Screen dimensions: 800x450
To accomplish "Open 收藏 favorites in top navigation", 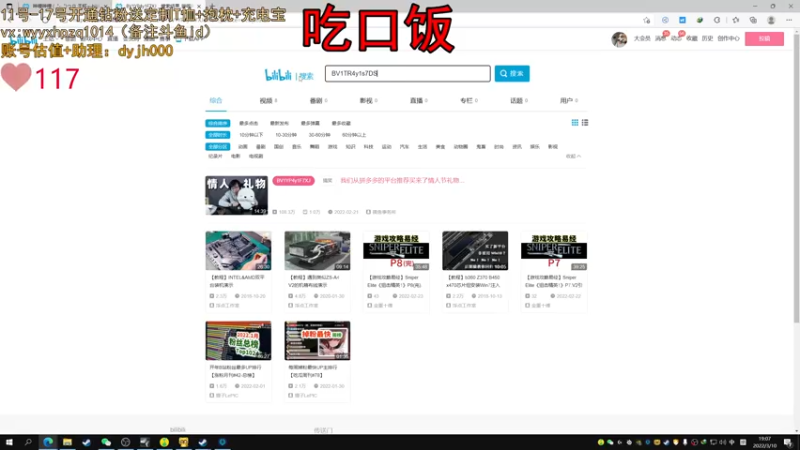I will (692, 39).
